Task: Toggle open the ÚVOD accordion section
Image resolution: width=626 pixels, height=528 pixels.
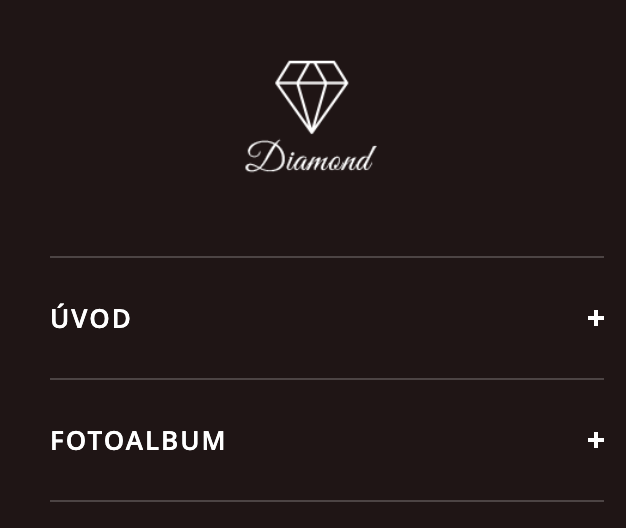Action: pos(596,318)
